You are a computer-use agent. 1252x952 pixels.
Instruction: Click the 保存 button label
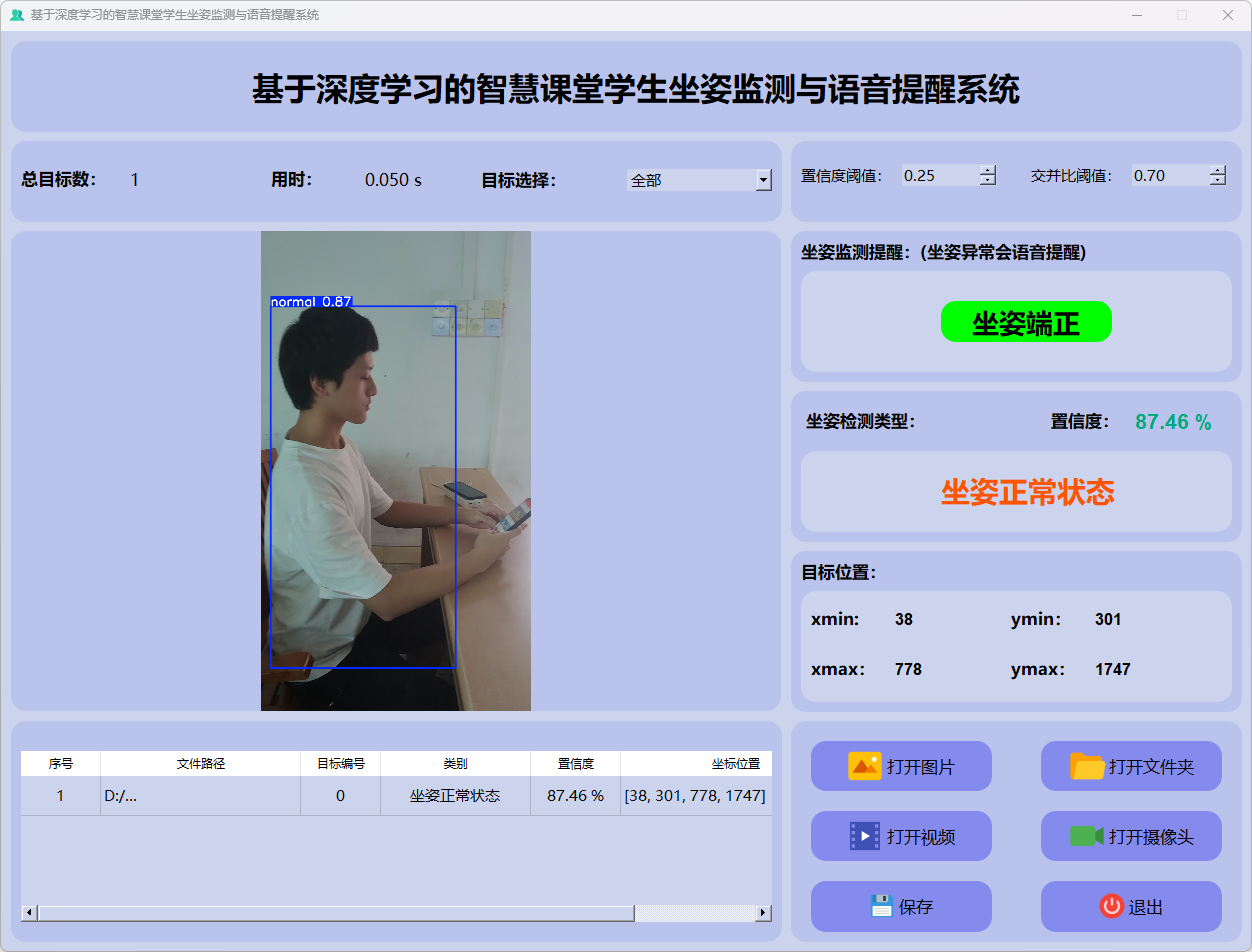point(916,907)
